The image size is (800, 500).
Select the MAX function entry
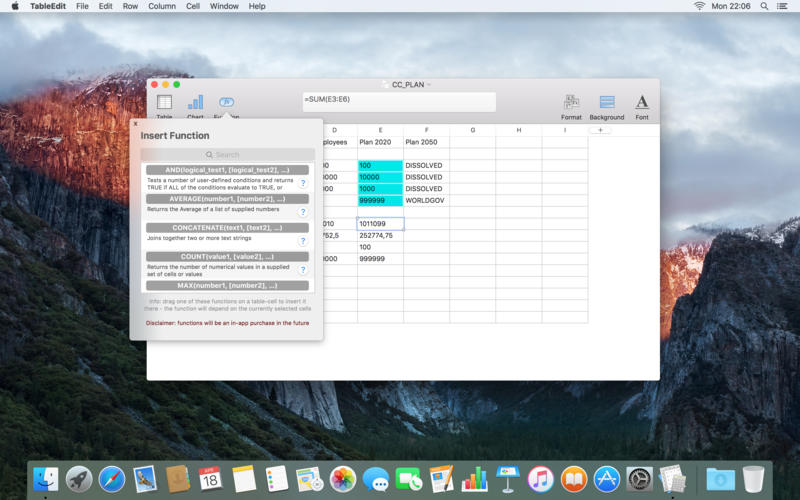pyautogui.click(x=227, y=286)
